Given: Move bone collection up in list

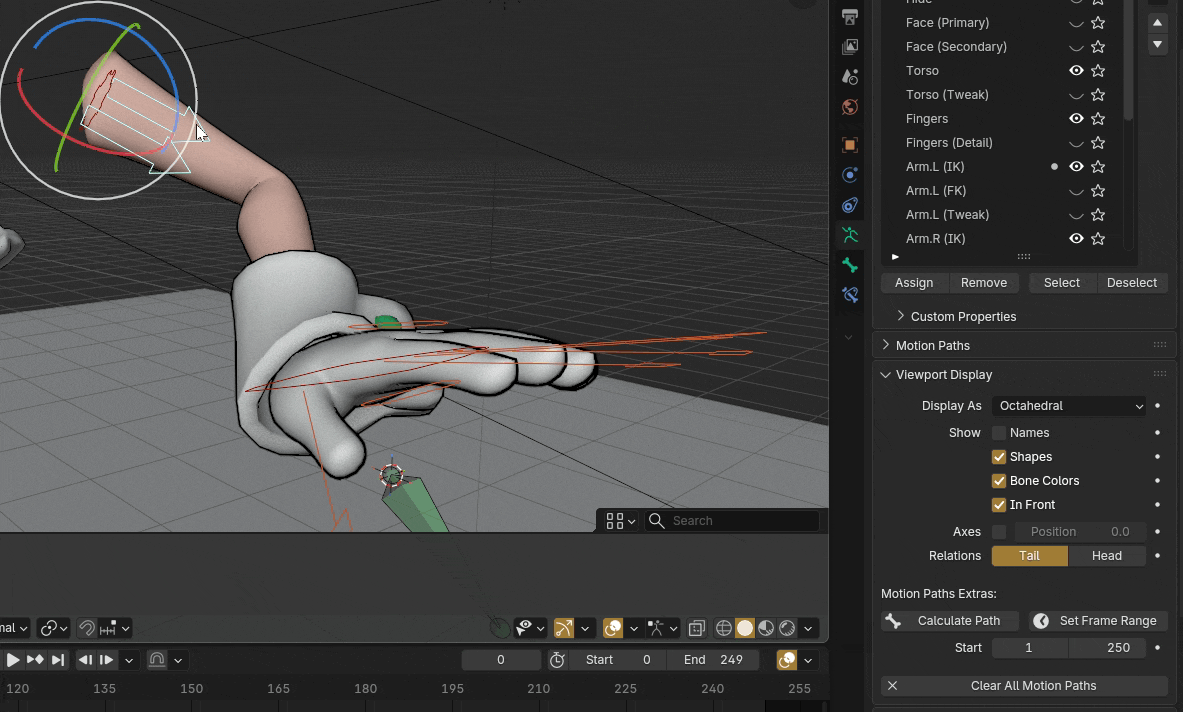Looking at the screenshot, I should tap(1157, 23).
